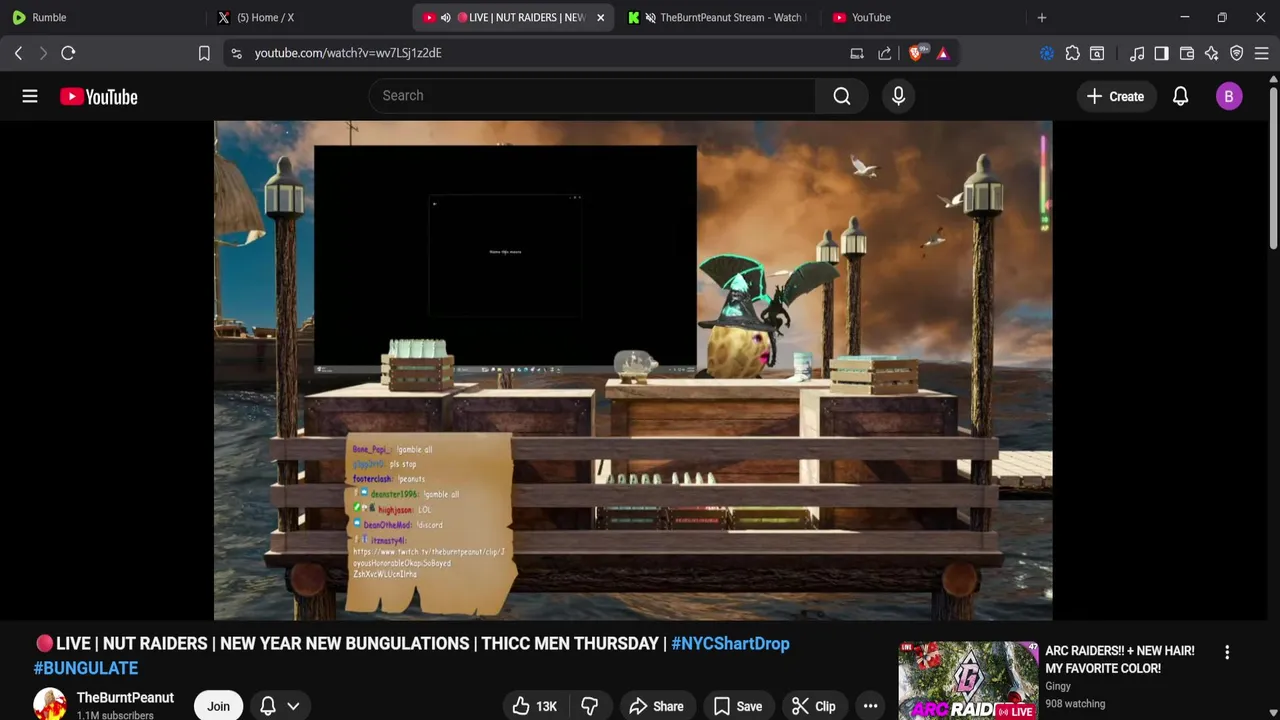The height and width of the screenshot is (720, 1280).
Task: Dislike the video with thumbs down
Action: pos(589,706)
